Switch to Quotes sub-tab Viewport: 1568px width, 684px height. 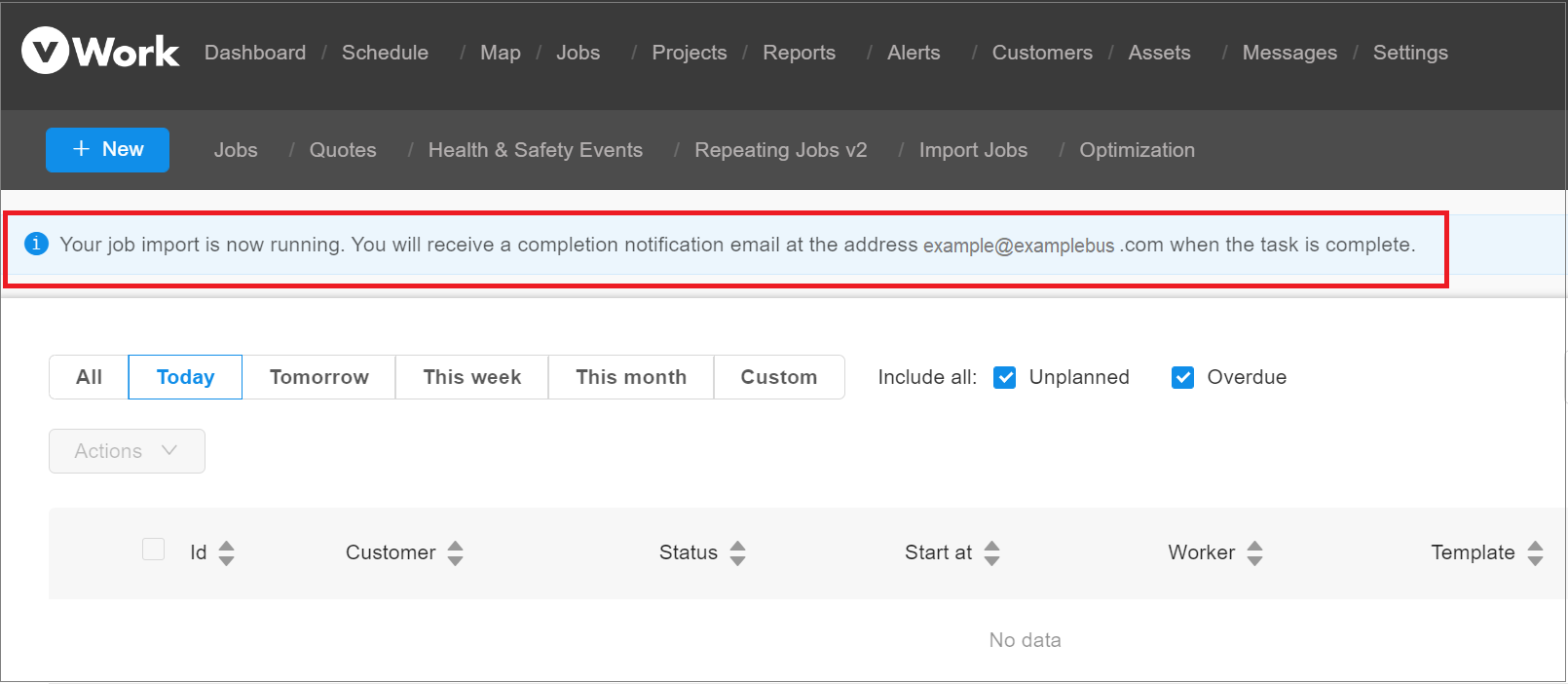point(343,150)
